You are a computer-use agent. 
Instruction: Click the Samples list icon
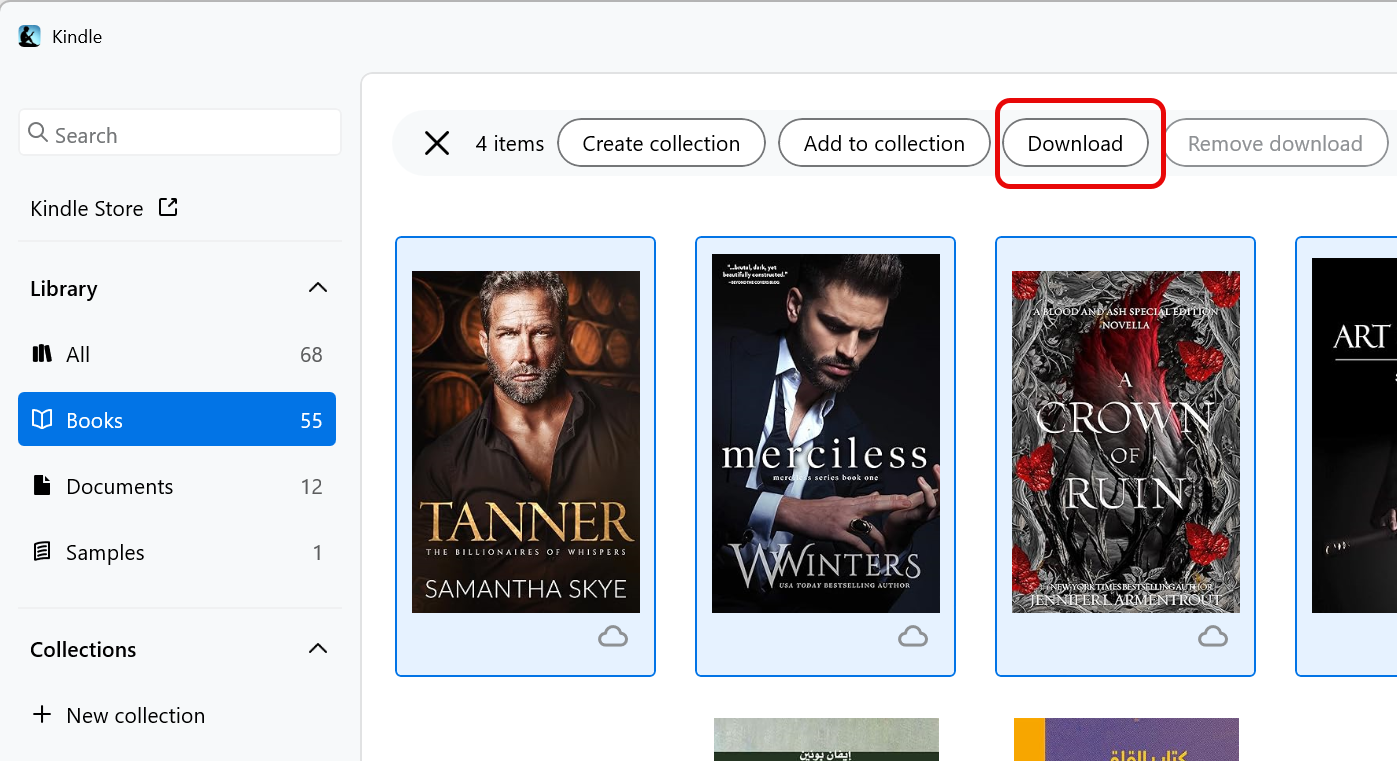tap(42, 551)
